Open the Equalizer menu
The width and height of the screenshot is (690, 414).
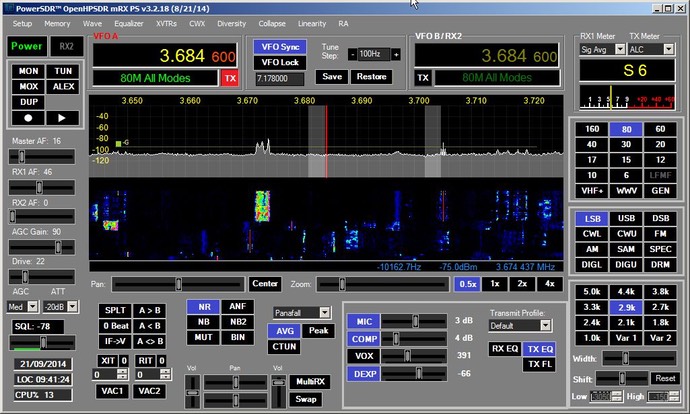tap(128, 24)
